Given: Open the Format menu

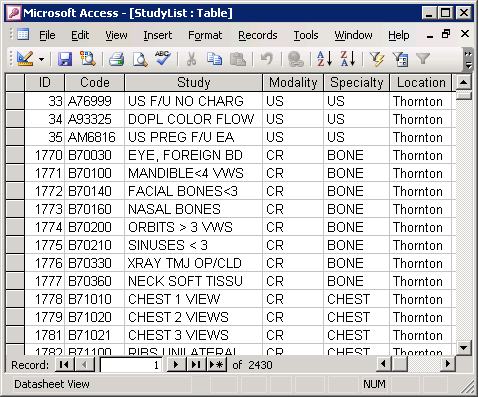Looking at the screenshot, I should (205, 35).
